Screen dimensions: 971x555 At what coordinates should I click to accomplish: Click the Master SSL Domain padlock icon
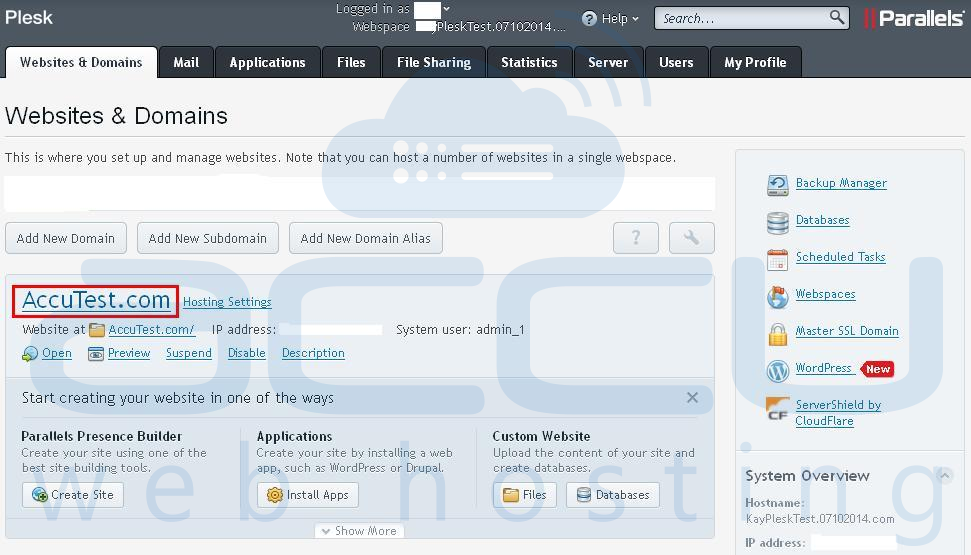coord(777,334)
